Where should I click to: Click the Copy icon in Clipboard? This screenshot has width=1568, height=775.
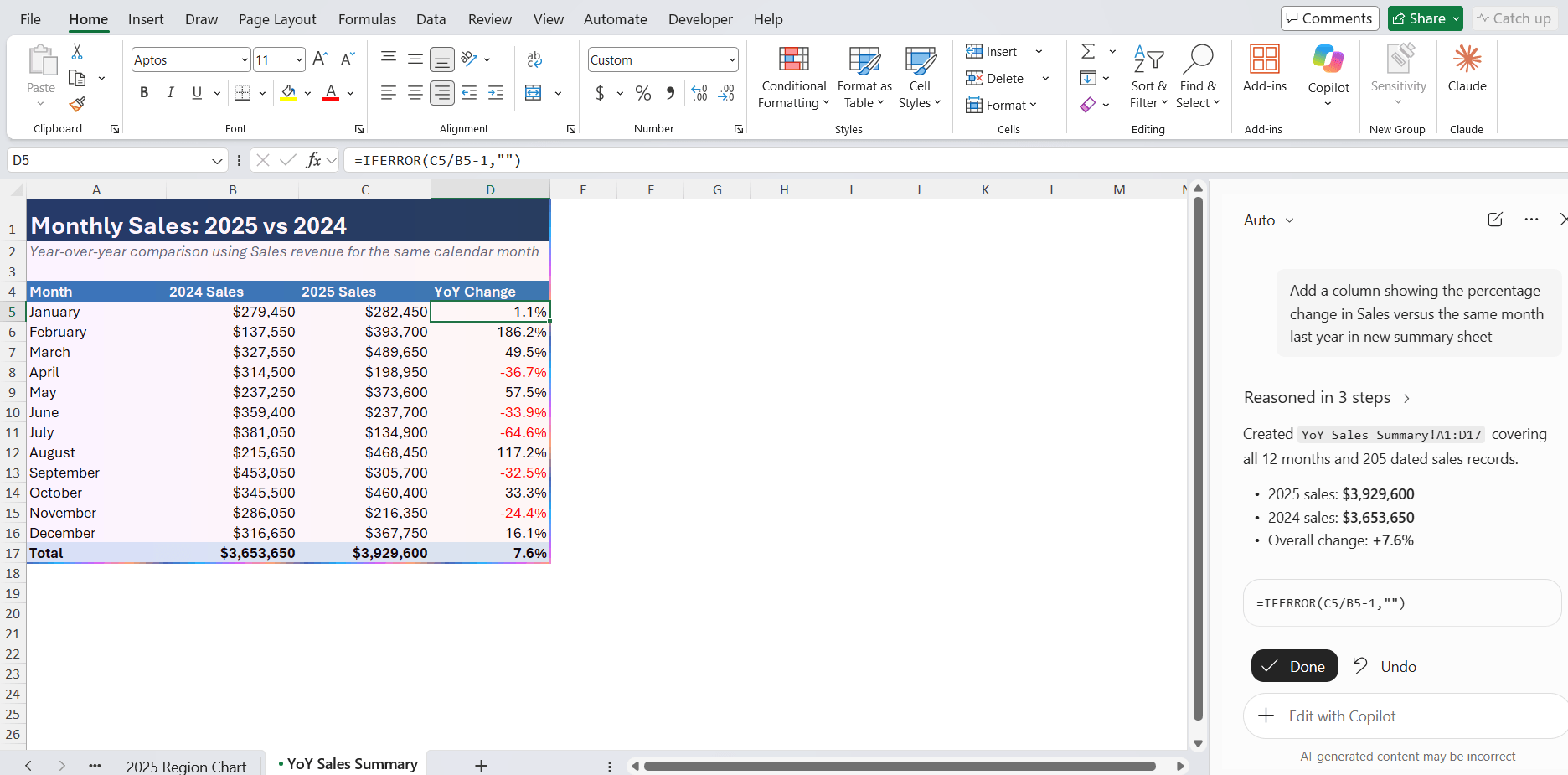click(x=77, y=78)
